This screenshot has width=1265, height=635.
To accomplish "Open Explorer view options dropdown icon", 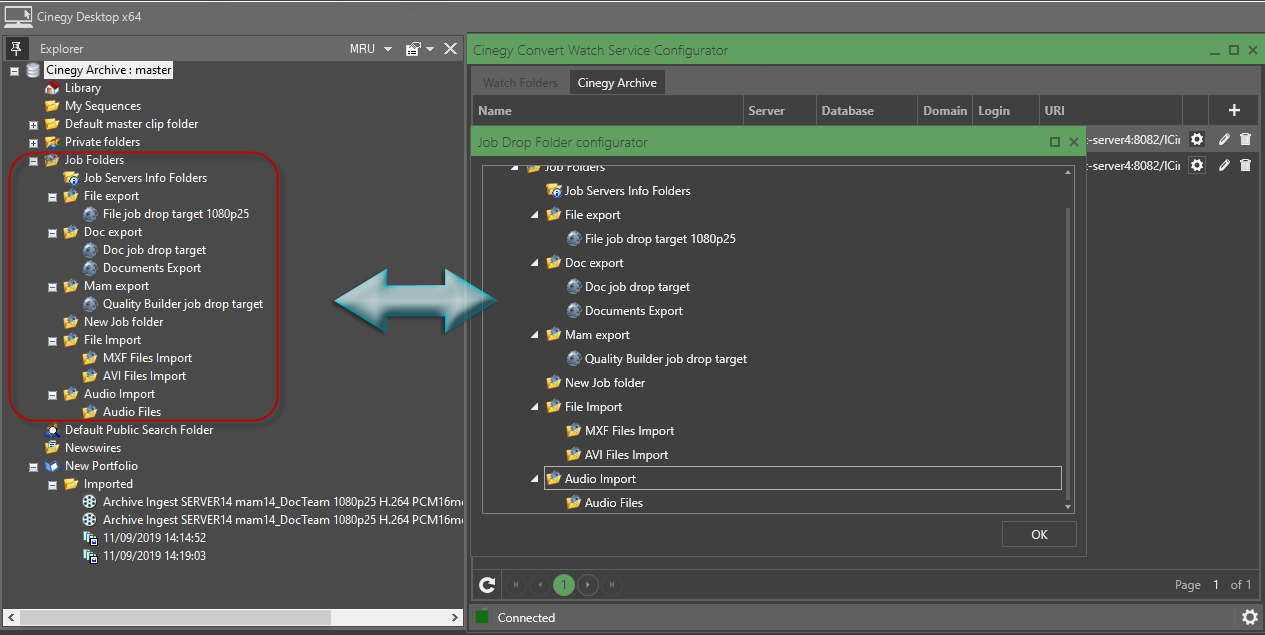I will (419, 49).
